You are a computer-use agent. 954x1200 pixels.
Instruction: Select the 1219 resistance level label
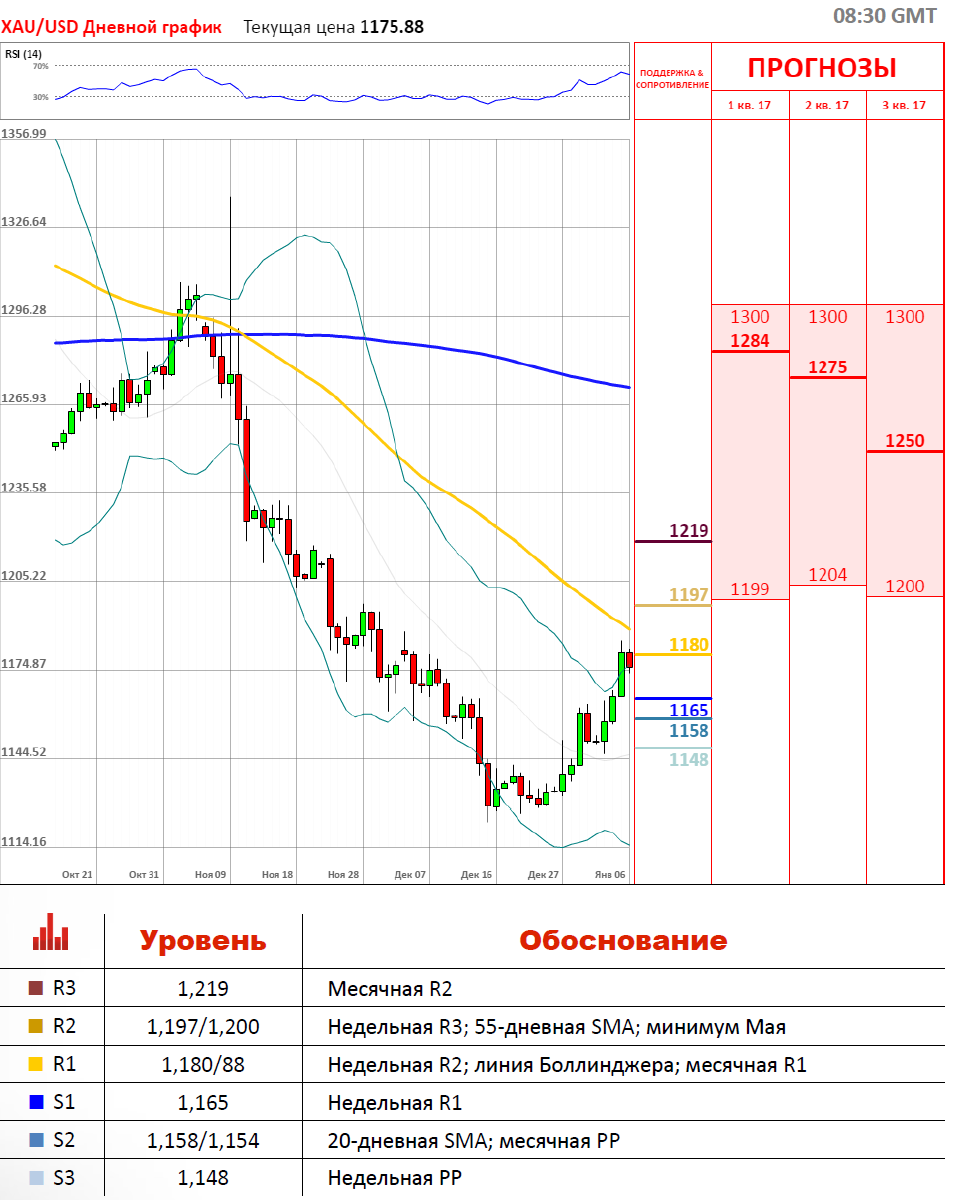click(x=689, y=530)
